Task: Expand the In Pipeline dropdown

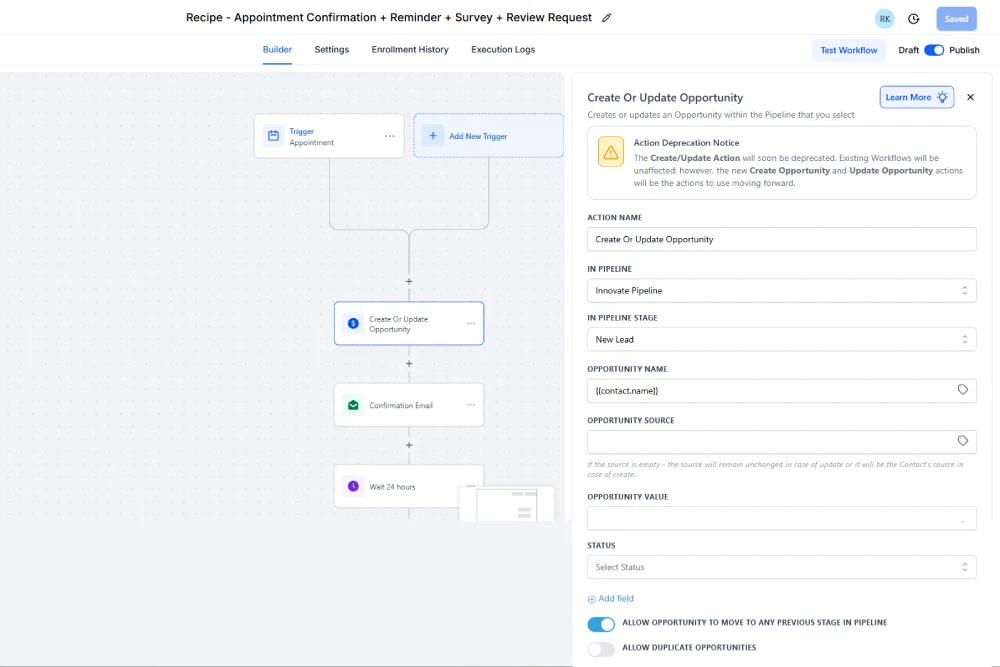Action: coord(781,290)
